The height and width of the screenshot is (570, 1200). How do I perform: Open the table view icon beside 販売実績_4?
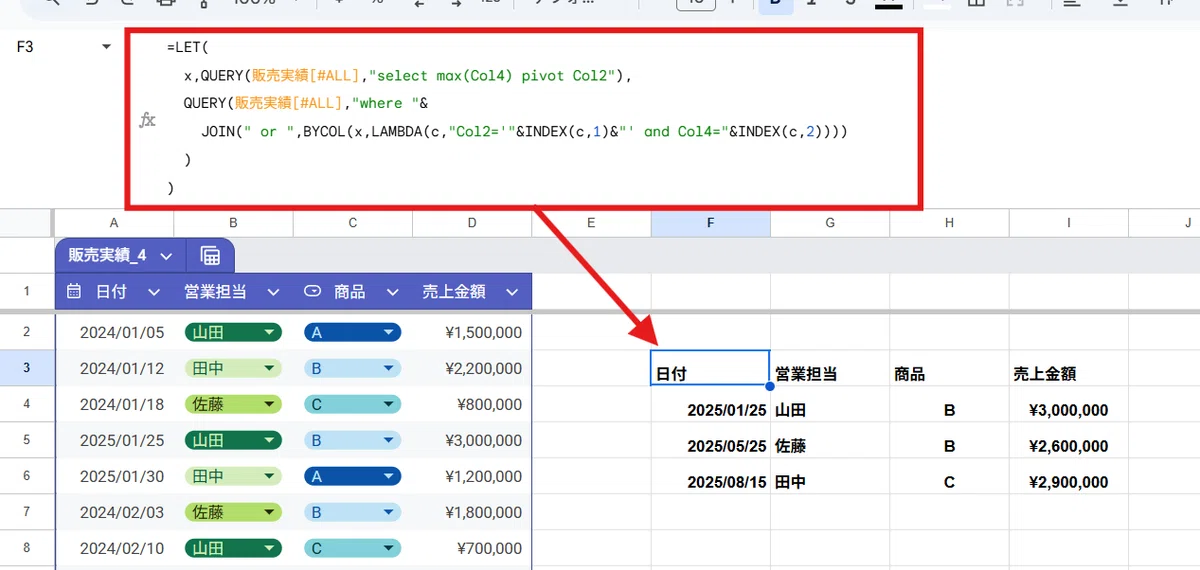(210, 256)
